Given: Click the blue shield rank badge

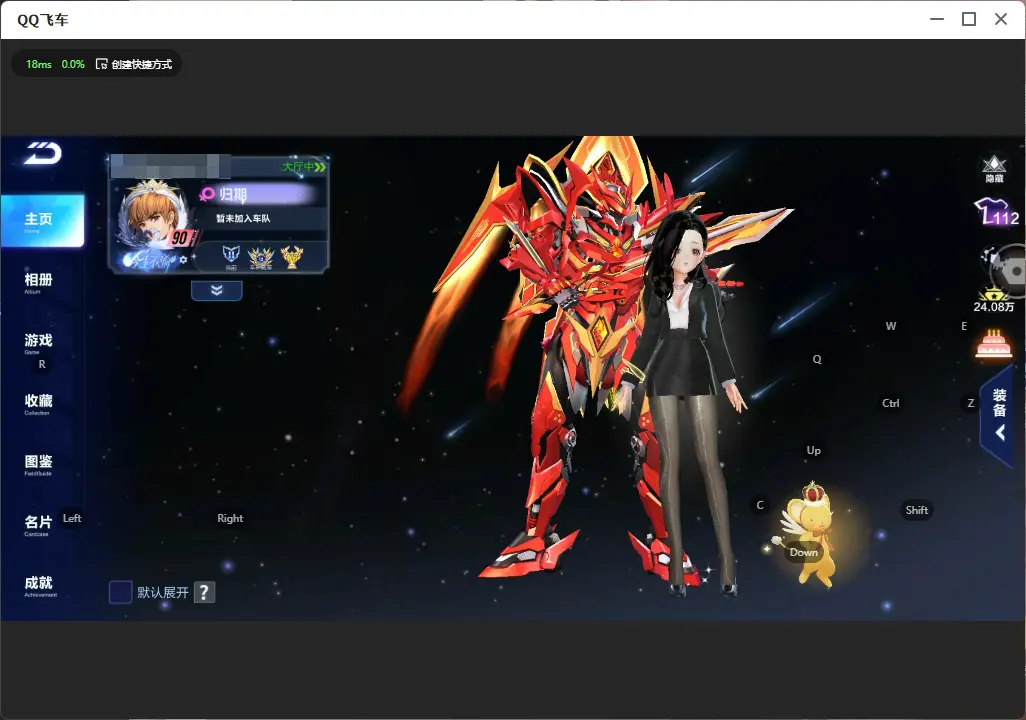Looking at the screenshot, I should [231, 257].
